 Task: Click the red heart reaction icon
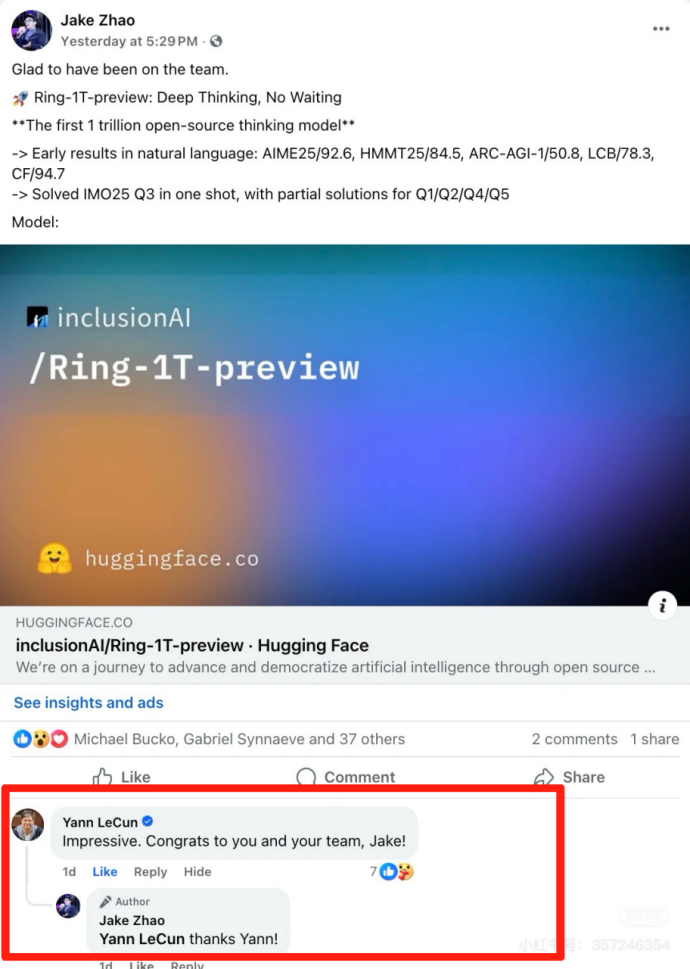pos(59,738)
